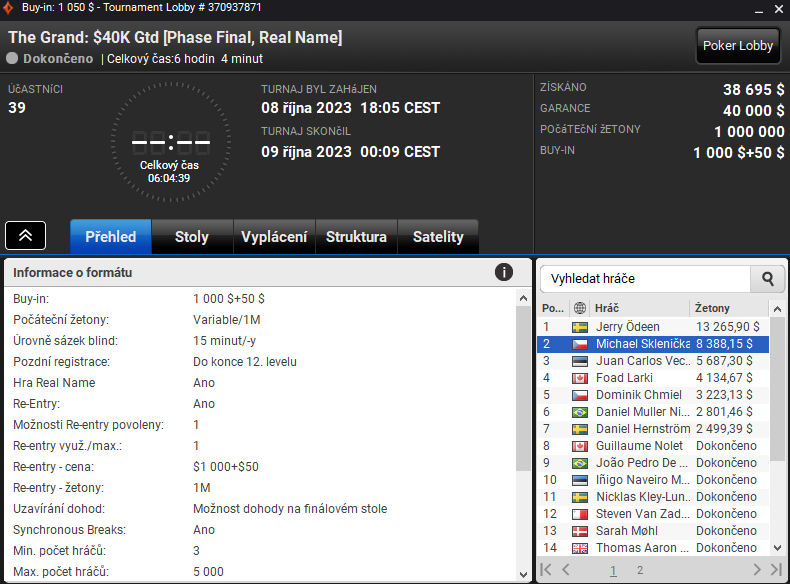Screen dimensions: 790x584
Task: Click the down arrow of the player list scrollbar
Action: point(777,548)
